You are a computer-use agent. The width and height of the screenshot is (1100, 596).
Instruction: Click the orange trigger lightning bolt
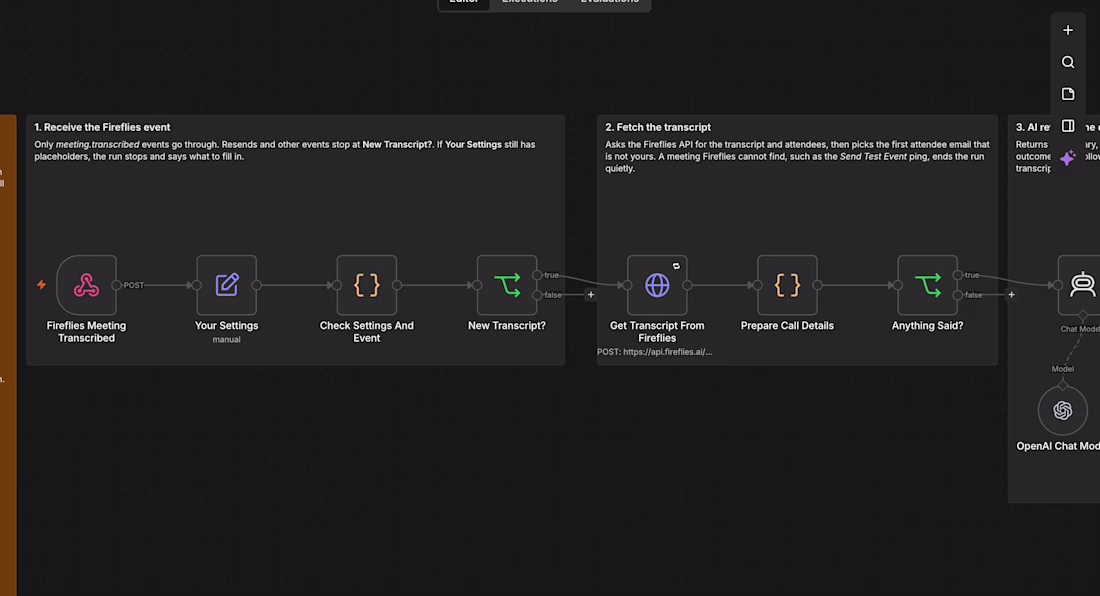(x=41, y=285)
